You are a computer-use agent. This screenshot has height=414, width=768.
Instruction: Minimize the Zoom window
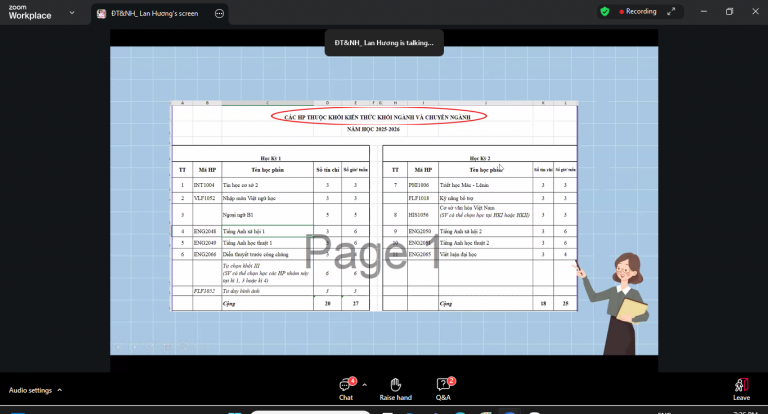[704, 11]
